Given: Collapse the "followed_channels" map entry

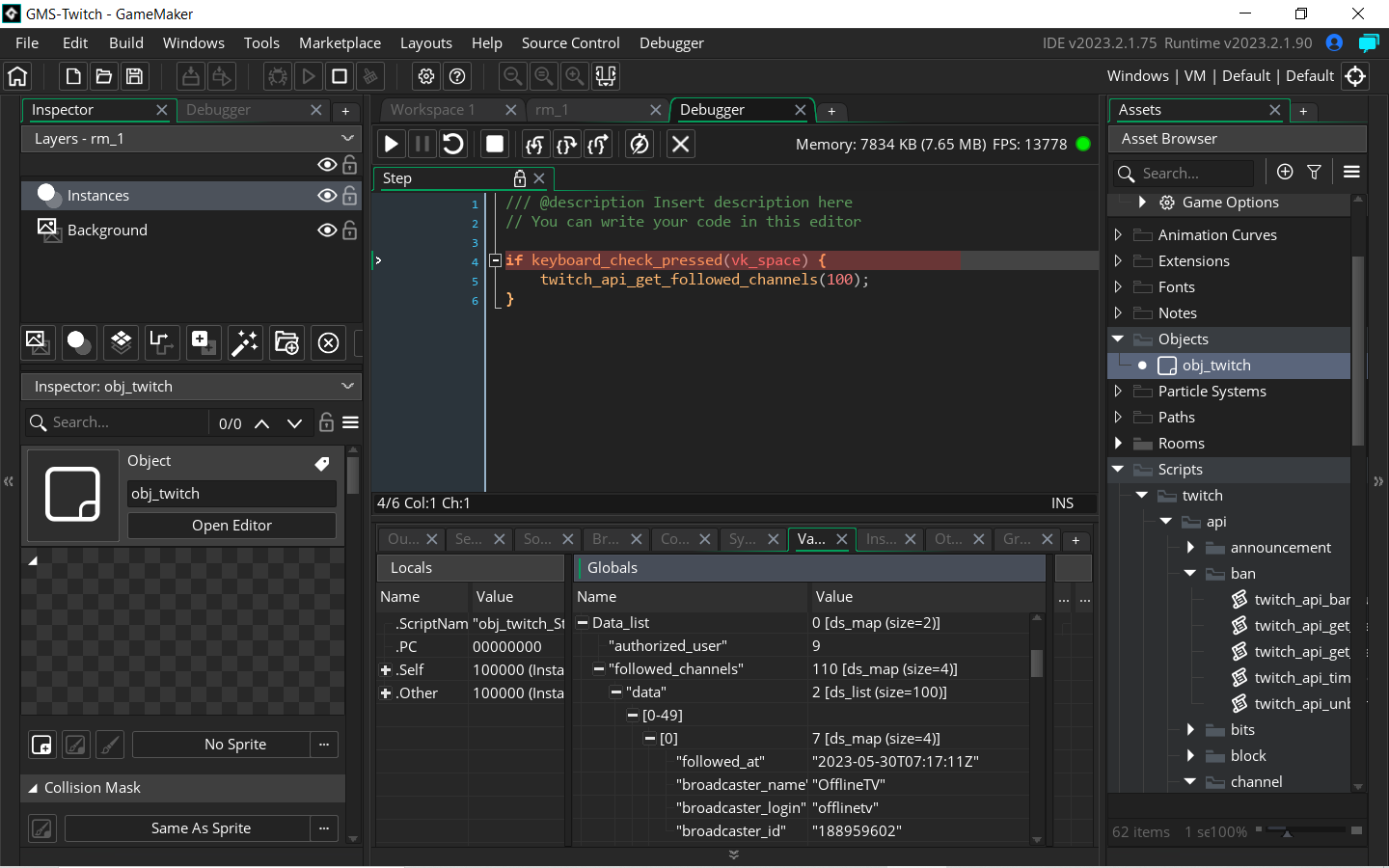Looking at the screenshot, I should (599, 669).
